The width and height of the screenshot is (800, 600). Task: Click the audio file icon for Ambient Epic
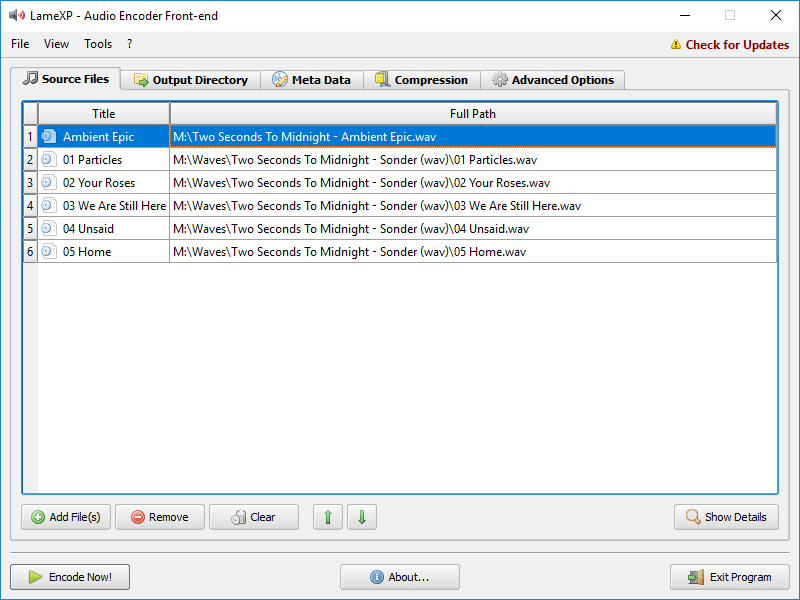[x=48, y=136]
